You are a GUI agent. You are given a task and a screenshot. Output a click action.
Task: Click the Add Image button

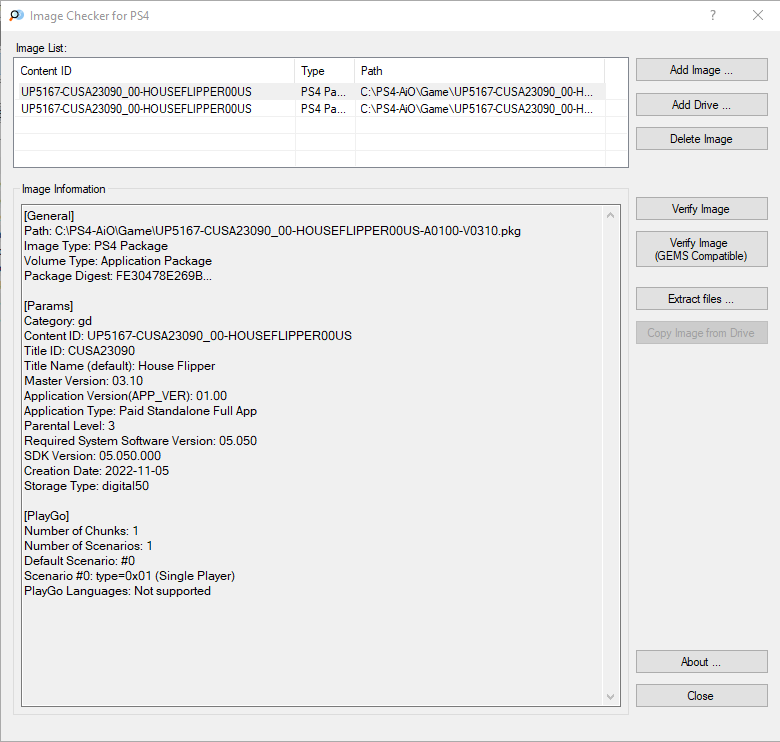pyautogui.click(x=701, y=70)
